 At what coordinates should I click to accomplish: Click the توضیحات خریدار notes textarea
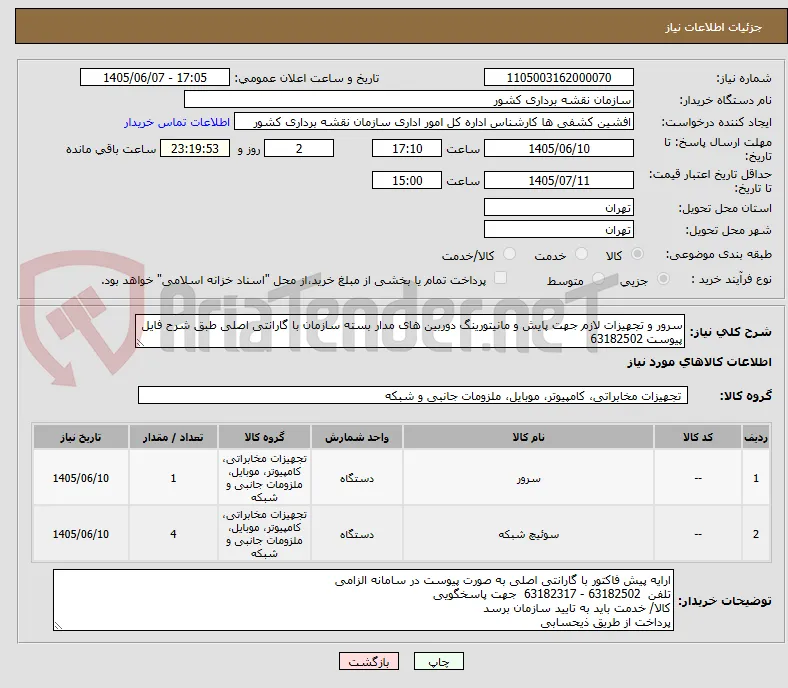click(x=363, y=600)
